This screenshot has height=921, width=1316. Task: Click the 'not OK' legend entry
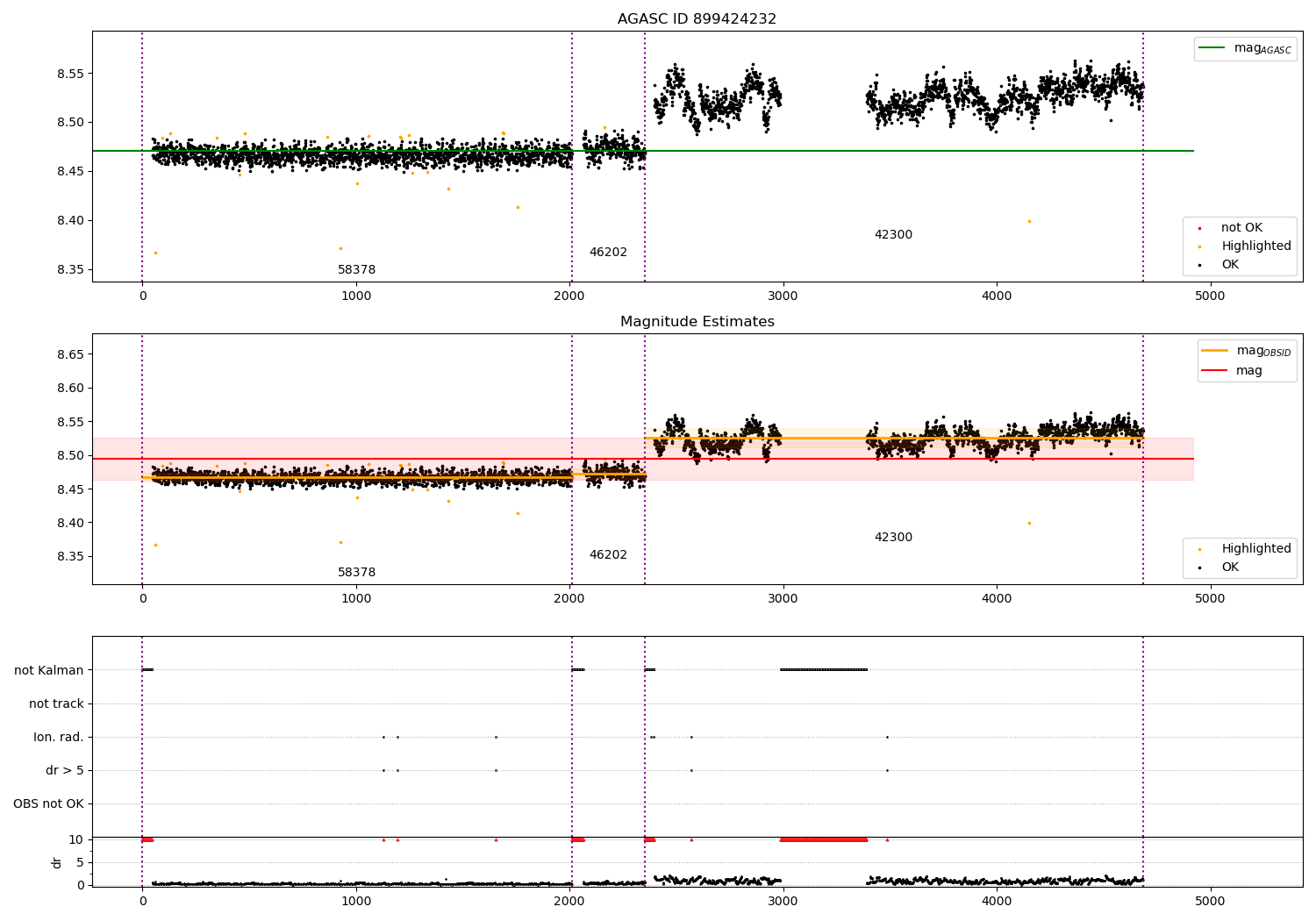pyautogui.click(x=1231, y=228)
